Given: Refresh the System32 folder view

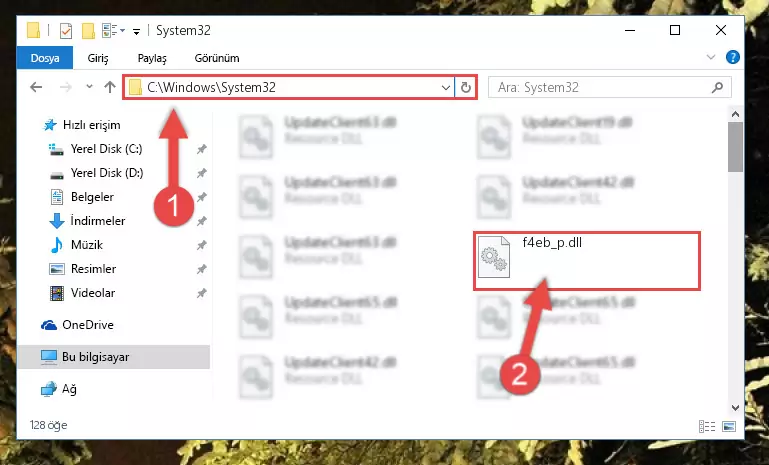Looking at the screenshot, I should (x=465, y=87).
